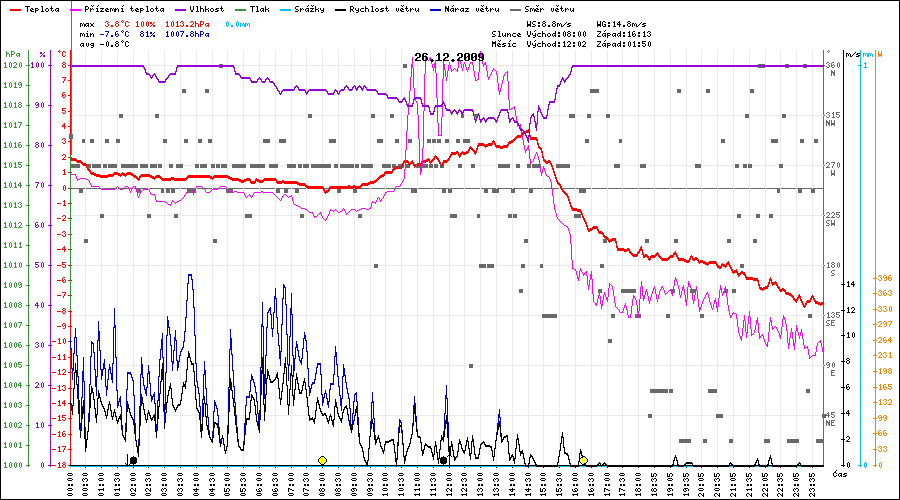Click the moonrise black marker near 12:02
The image size is (900, 500).
pyautogui.click(x=443, y=460)
